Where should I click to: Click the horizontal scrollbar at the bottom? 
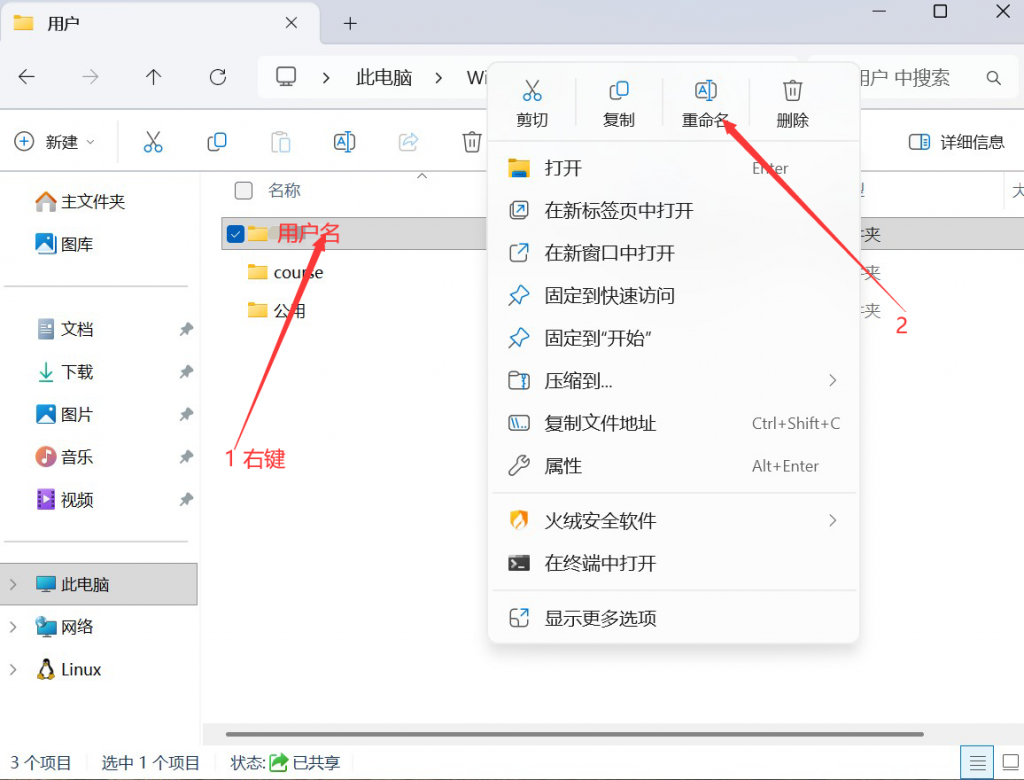(x=574, y=735)
